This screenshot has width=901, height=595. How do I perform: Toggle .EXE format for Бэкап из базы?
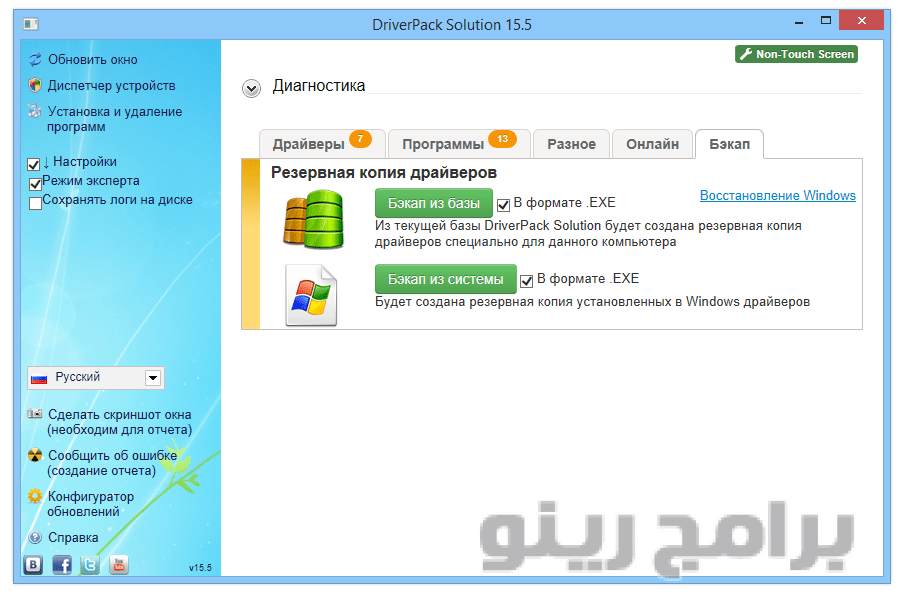click(503, 205)
